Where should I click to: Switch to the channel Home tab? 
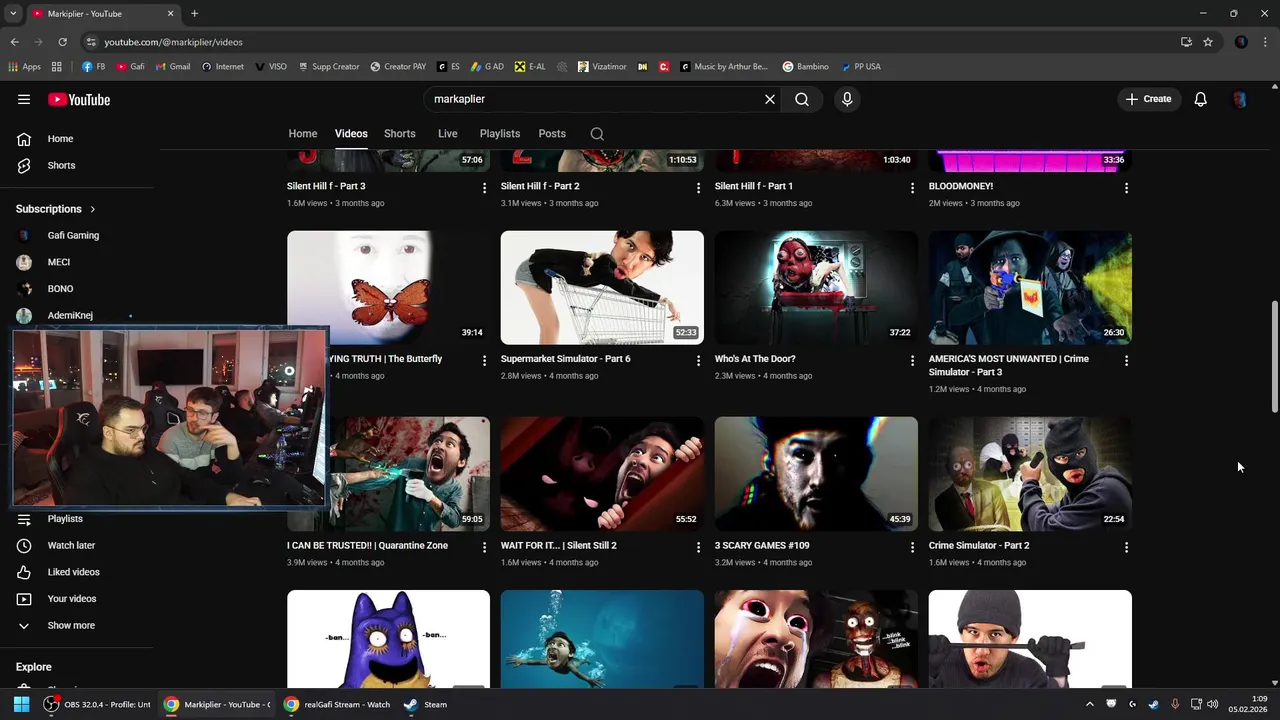point(303,134)
